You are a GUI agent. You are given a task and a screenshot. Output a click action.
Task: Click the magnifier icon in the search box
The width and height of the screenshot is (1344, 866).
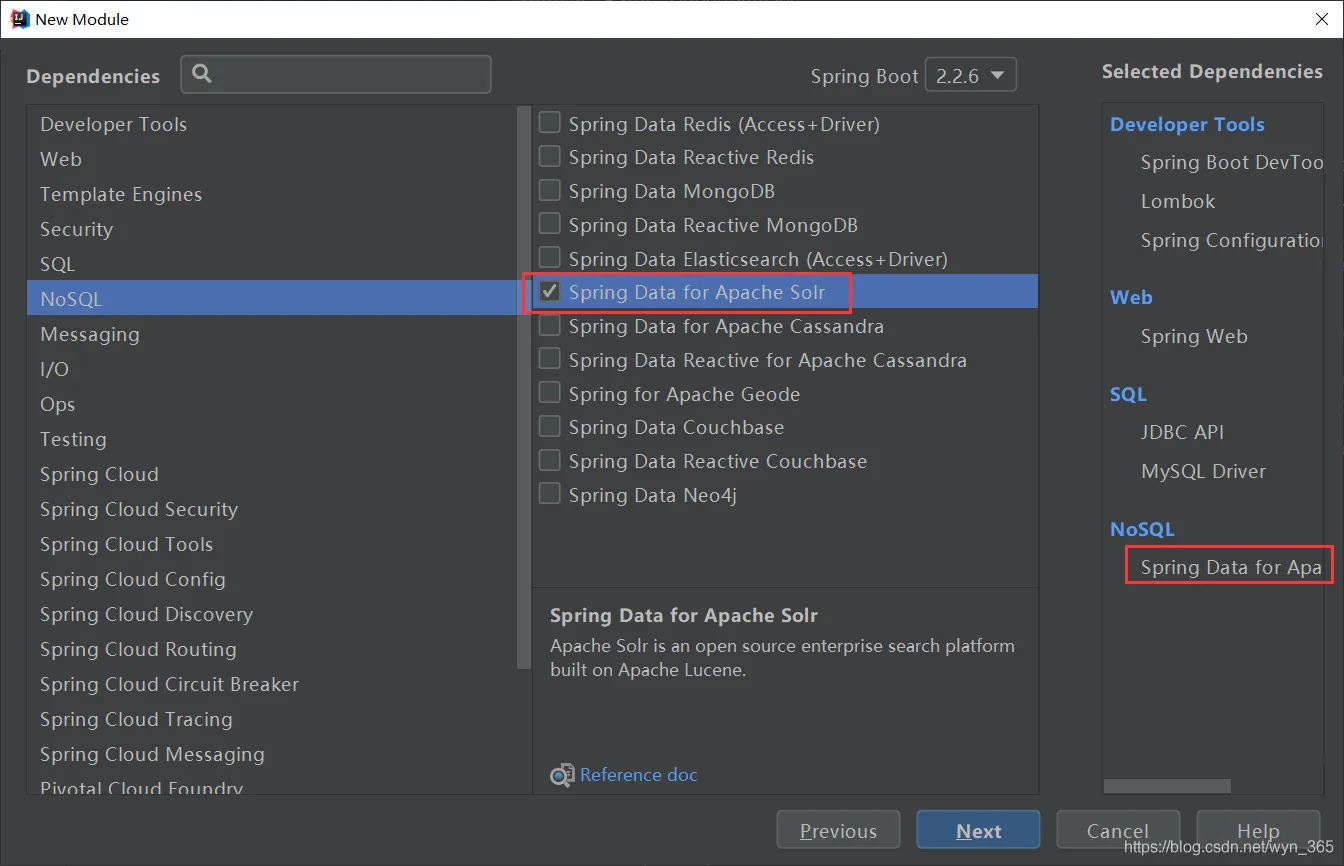pyautogui.click(x=202, y=73)
